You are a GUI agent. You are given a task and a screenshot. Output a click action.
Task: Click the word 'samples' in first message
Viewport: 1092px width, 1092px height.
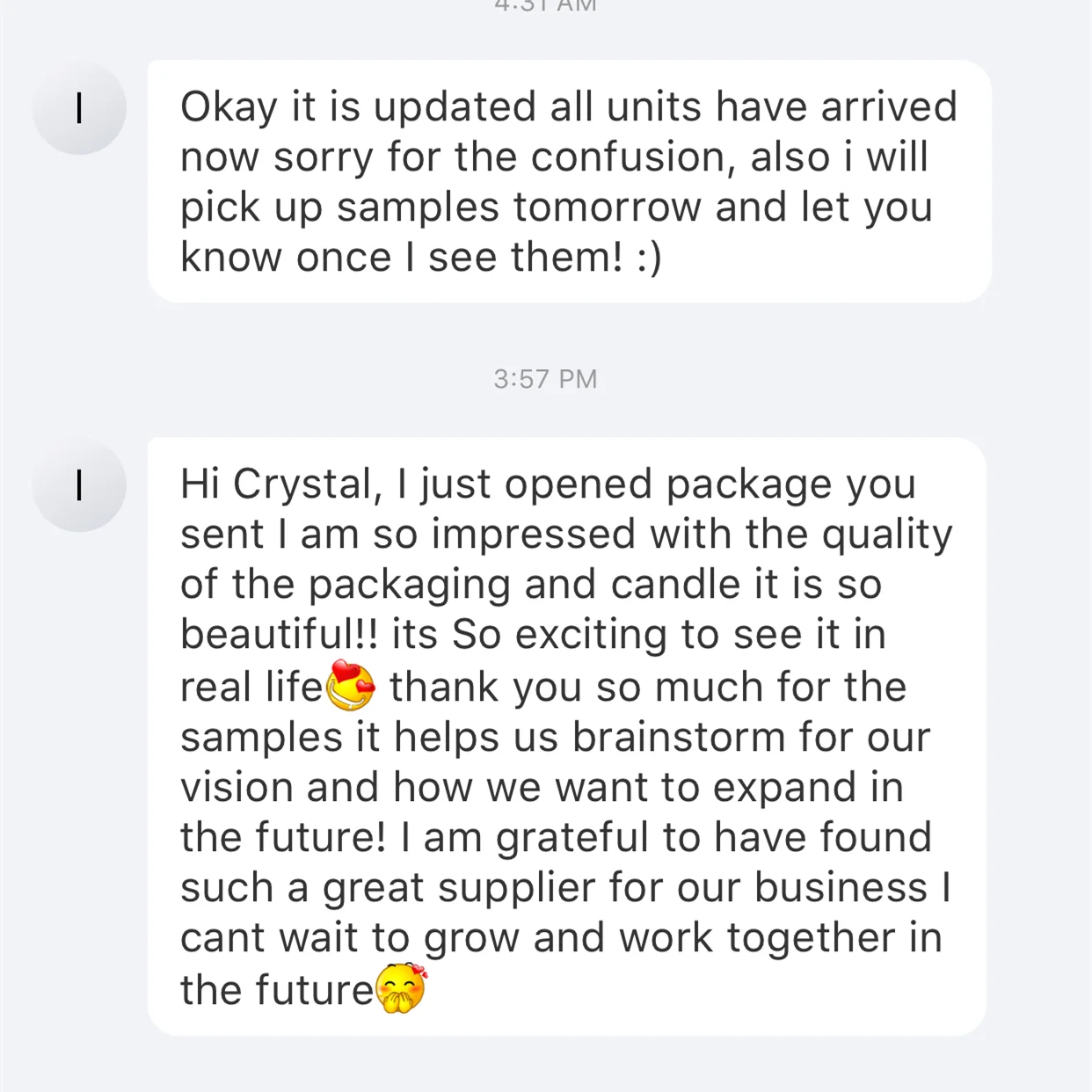coord(419,207)
